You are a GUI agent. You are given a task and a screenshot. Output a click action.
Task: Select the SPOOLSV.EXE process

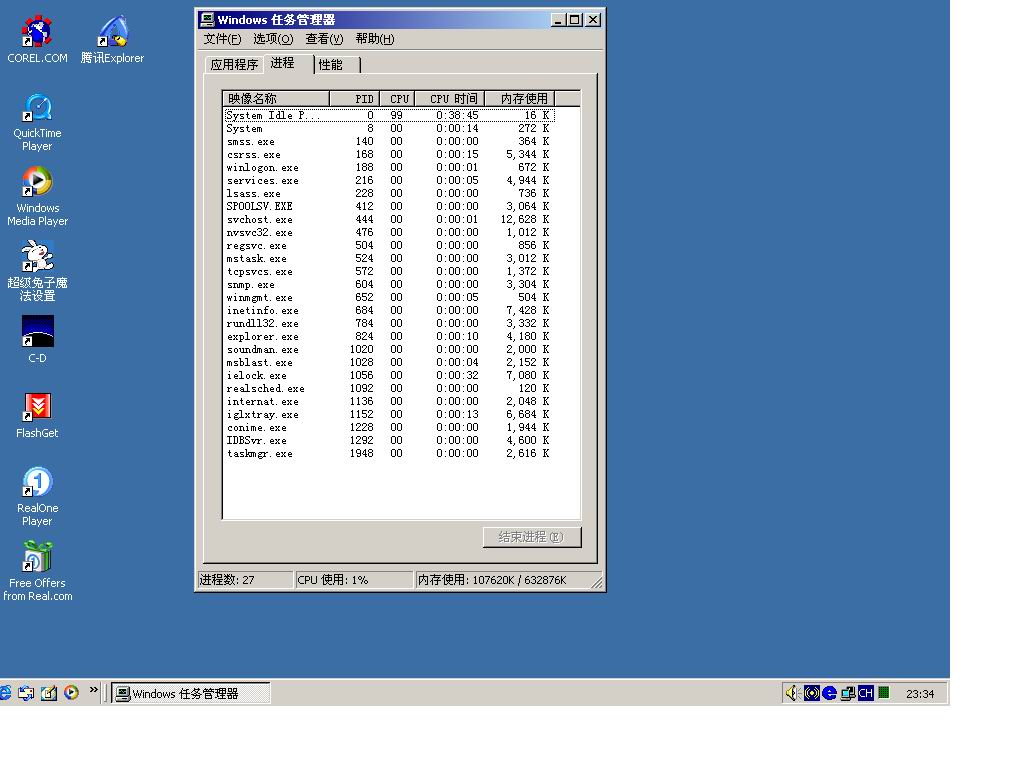pos(389,206)
